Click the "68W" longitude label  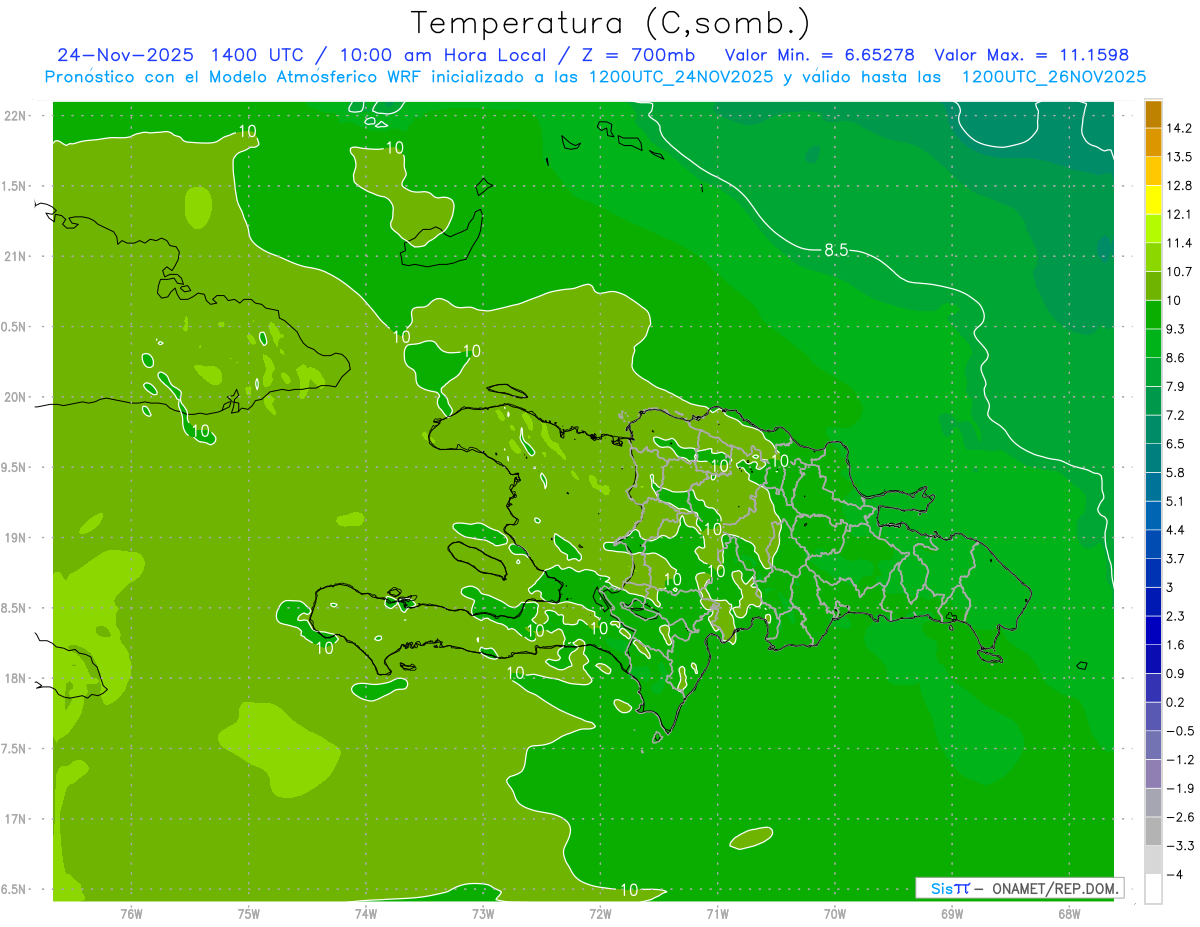pos(1068,914)
